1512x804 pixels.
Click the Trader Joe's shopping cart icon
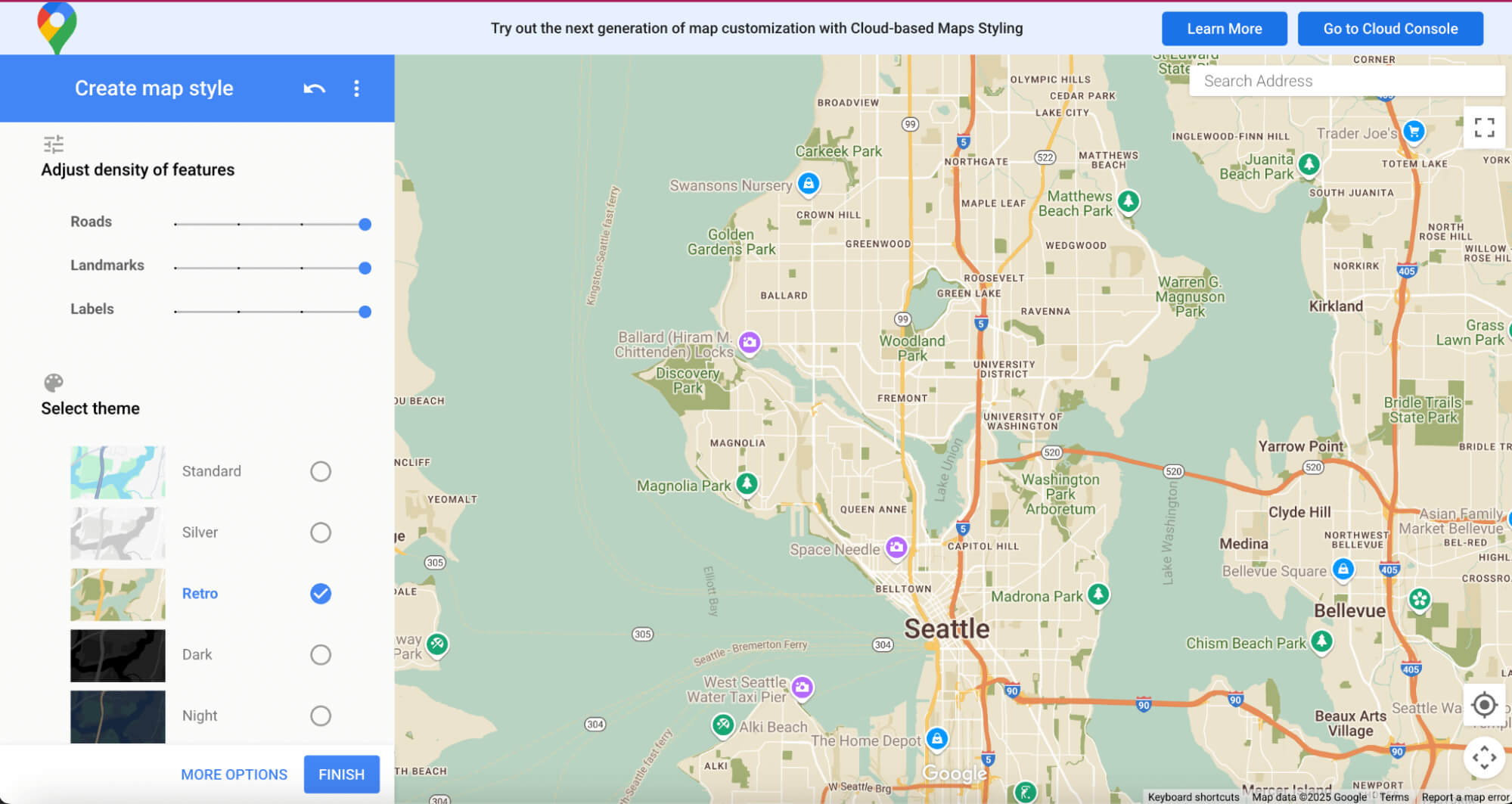click(1413, 132)
